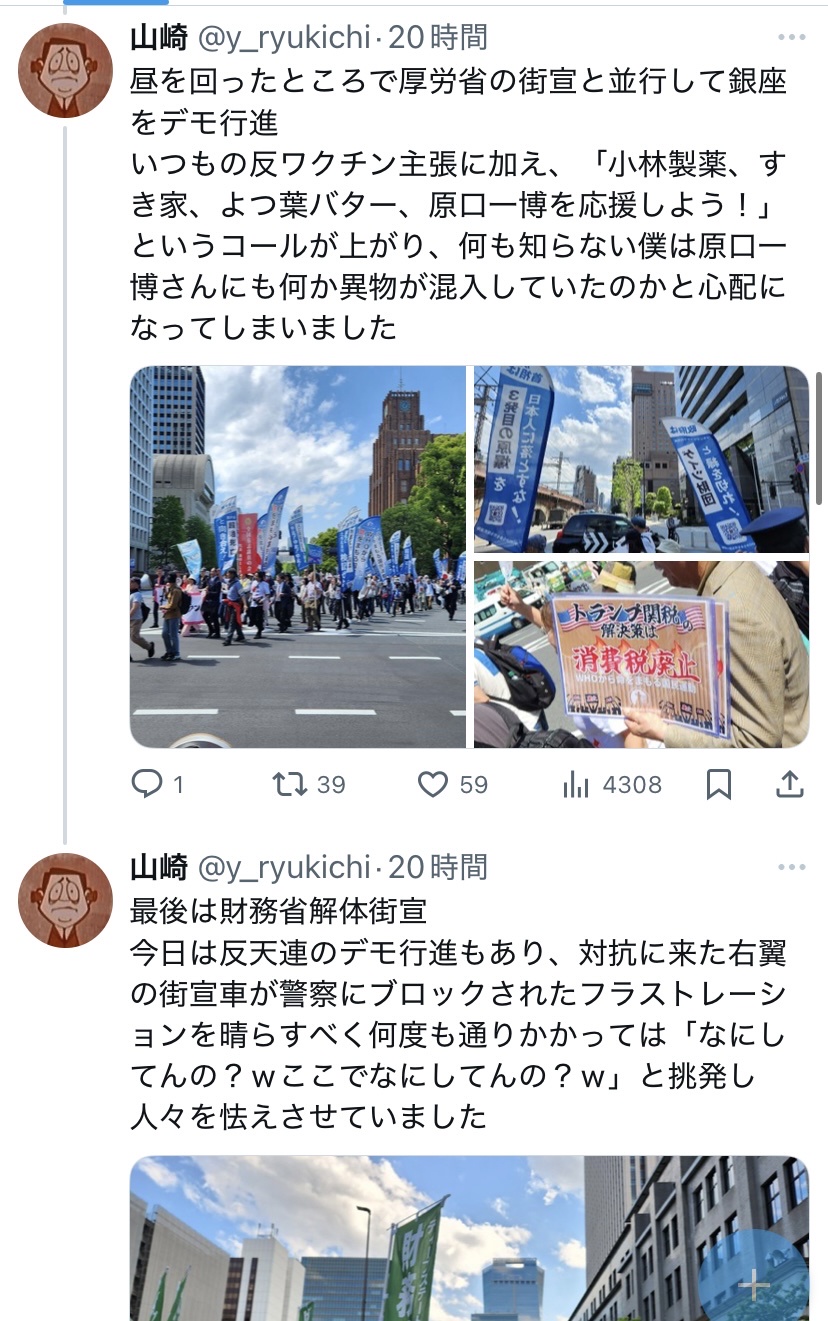This screenshot has height=1321, width=828.
Task: Open second tweet's three-dot more menu
Action: coord(791,866)
